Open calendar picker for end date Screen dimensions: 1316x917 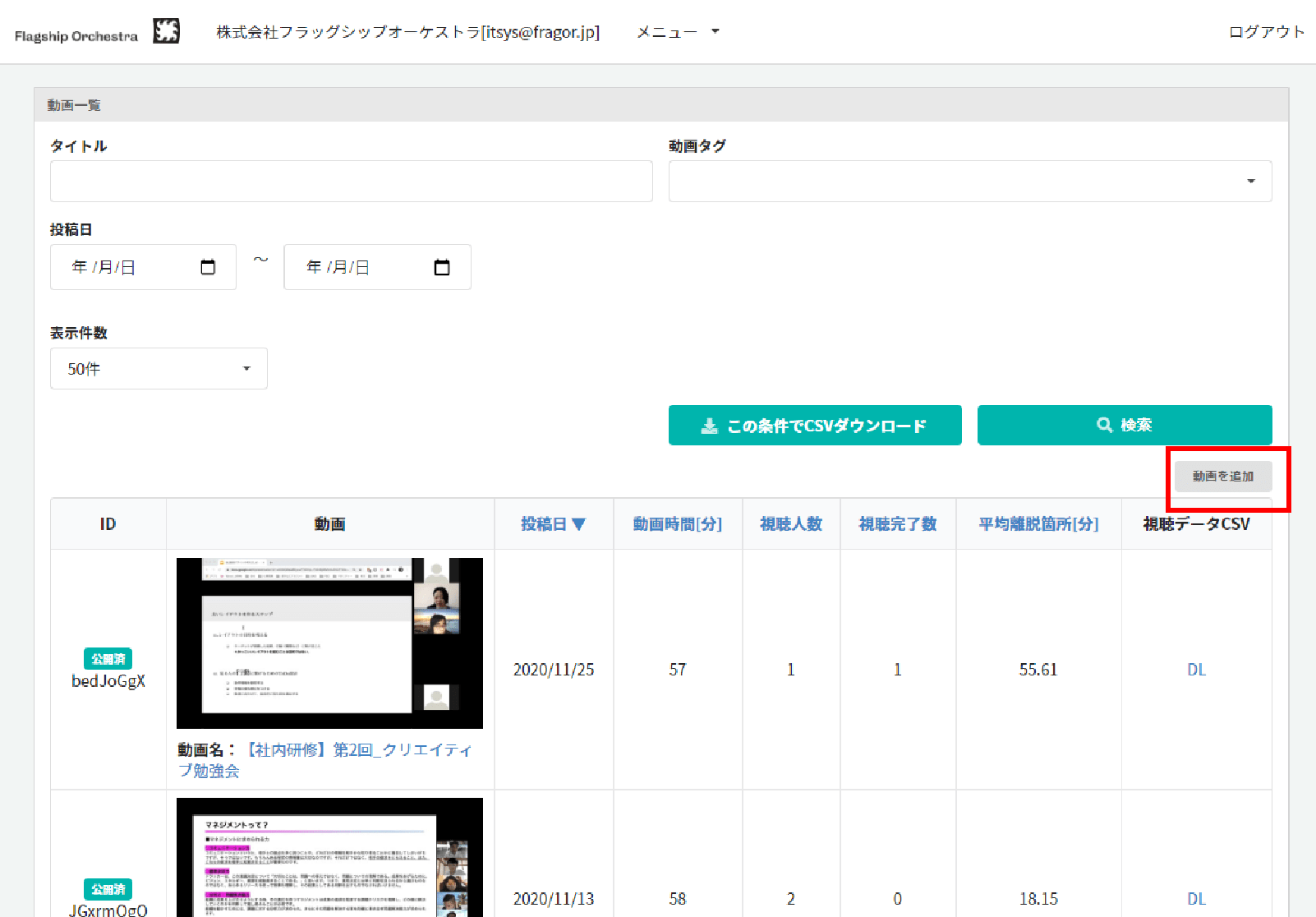[x=442, y=267]
